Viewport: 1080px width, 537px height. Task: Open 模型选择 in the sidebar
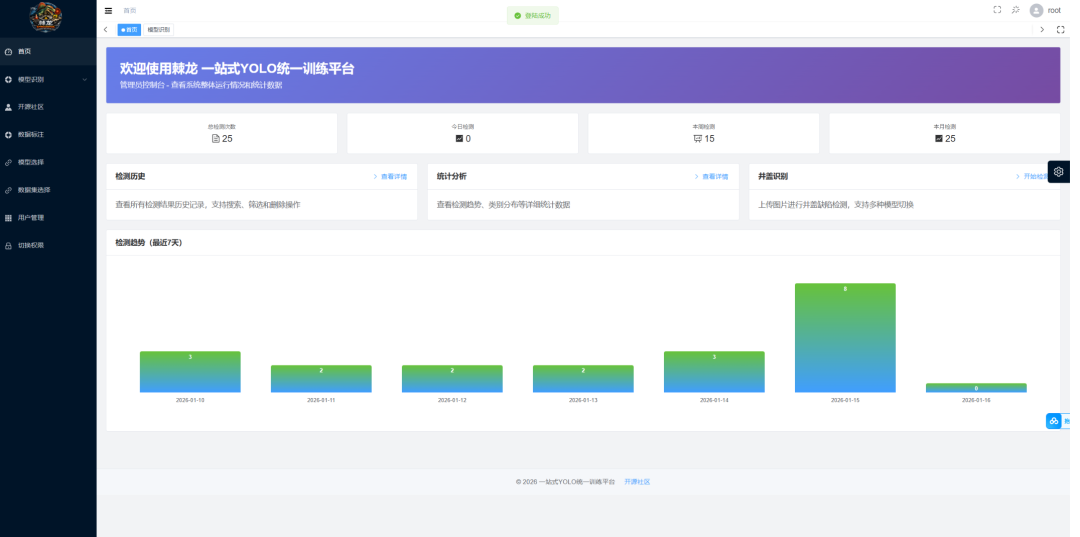pyautogui.click(x=48, y=162)
